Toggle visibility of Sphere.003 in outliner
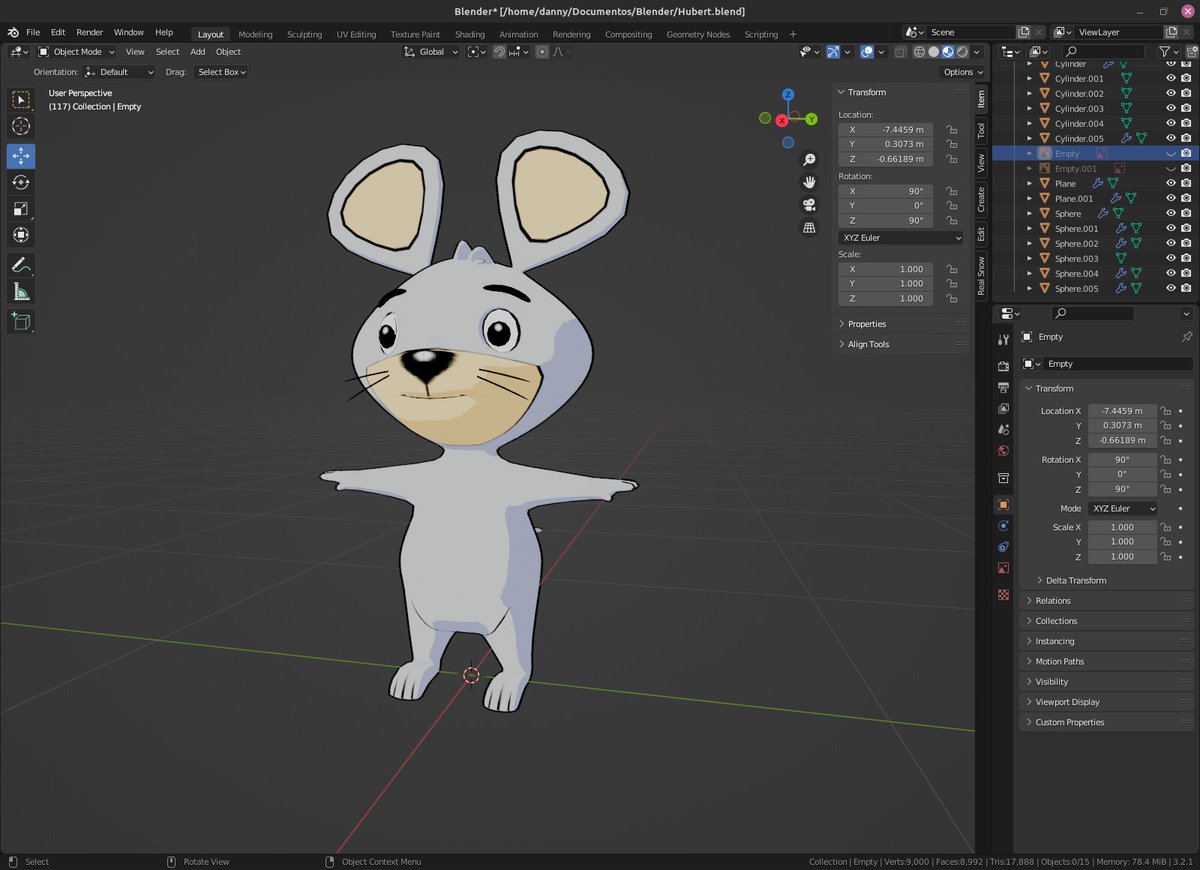Viewport: 1200px width, 870px height. pyautogui.click(x=1171, y=259)
